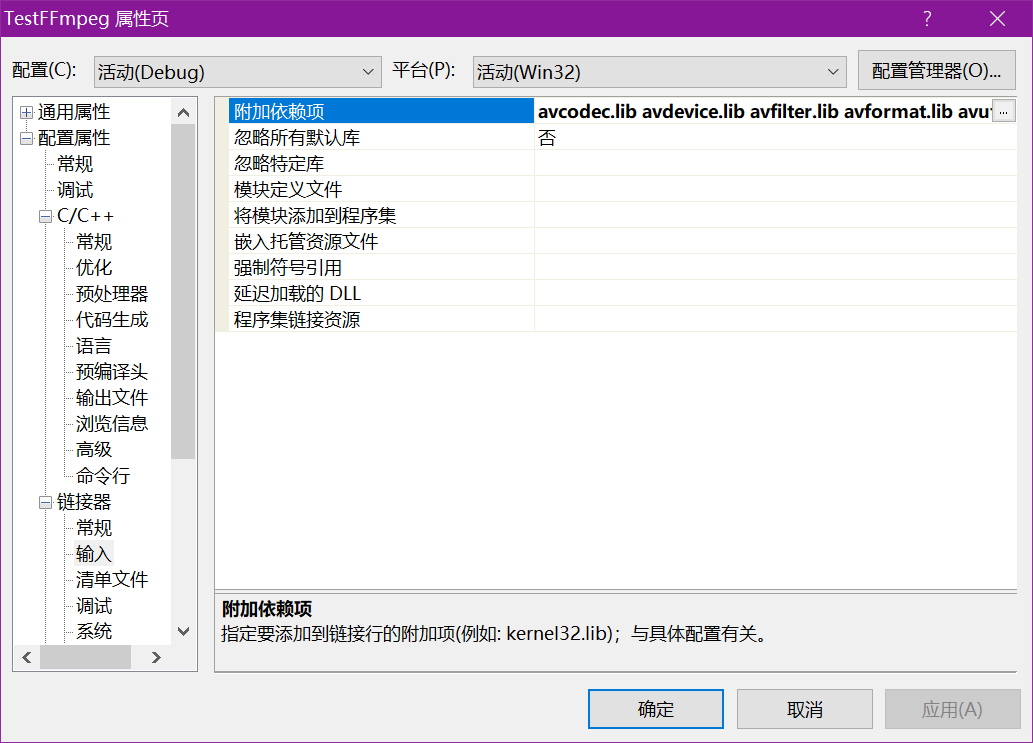Collapse the 链接器 tree node

[45, 502]
